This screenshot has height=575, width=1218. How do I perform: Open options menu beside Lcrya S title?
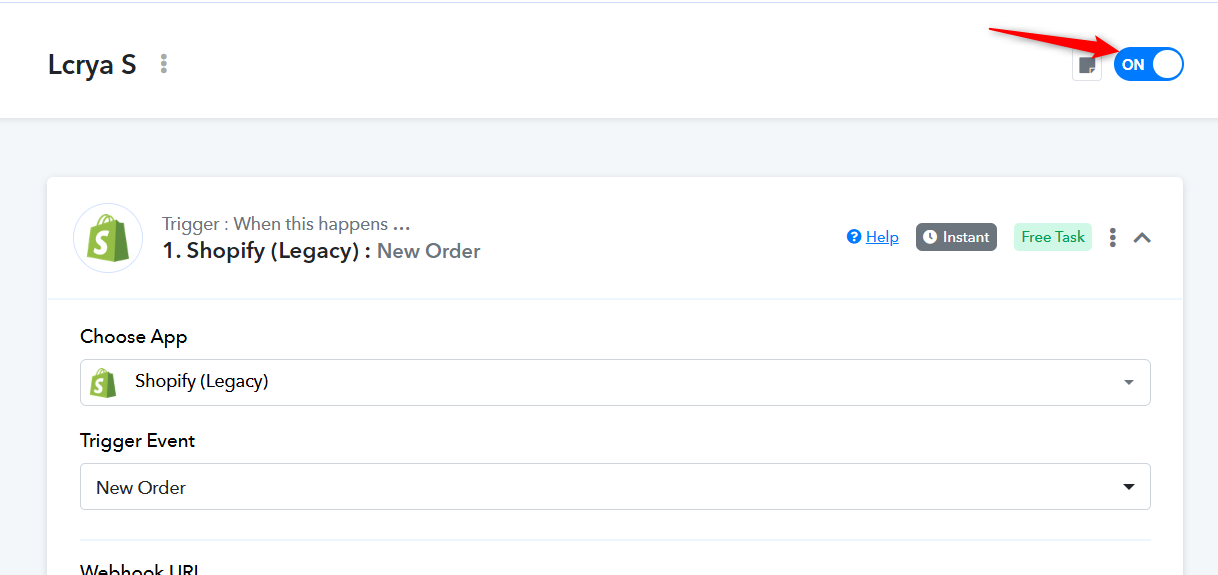[x=164, y=64]
